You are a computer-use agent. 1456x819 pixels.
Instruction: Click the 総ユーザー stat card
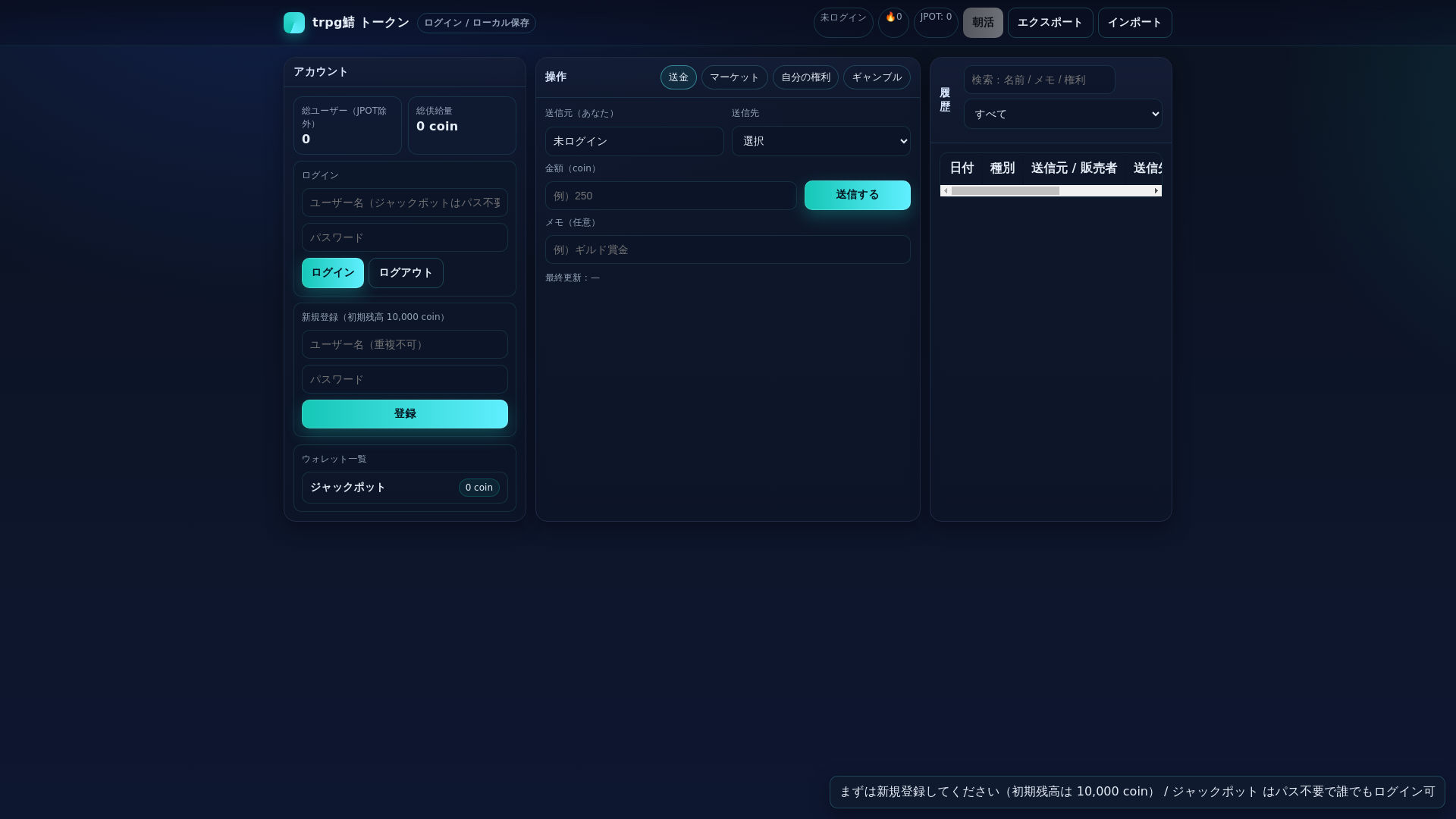pos(347,125)
